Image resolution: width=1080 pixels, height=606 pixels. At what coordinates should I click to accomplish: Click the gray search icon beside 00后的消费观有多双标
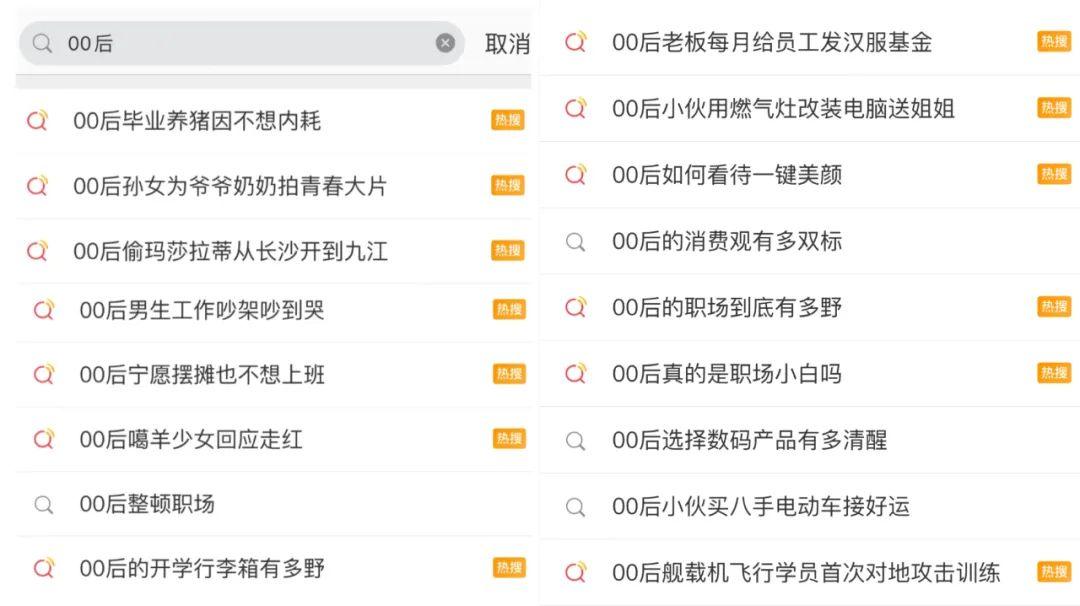575,242
